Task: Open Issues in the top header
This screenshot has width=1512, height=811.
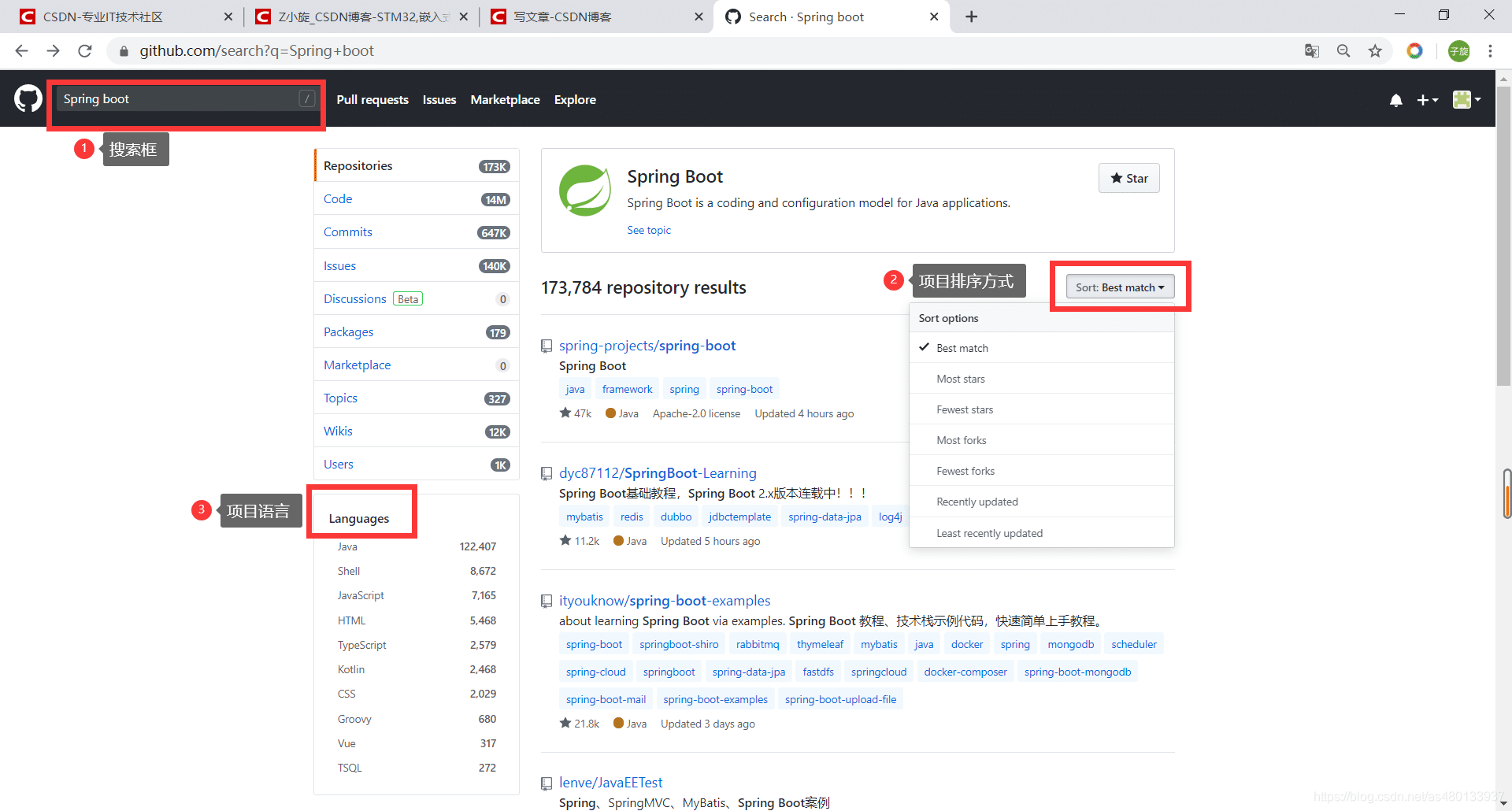Action: coord(439,100)
